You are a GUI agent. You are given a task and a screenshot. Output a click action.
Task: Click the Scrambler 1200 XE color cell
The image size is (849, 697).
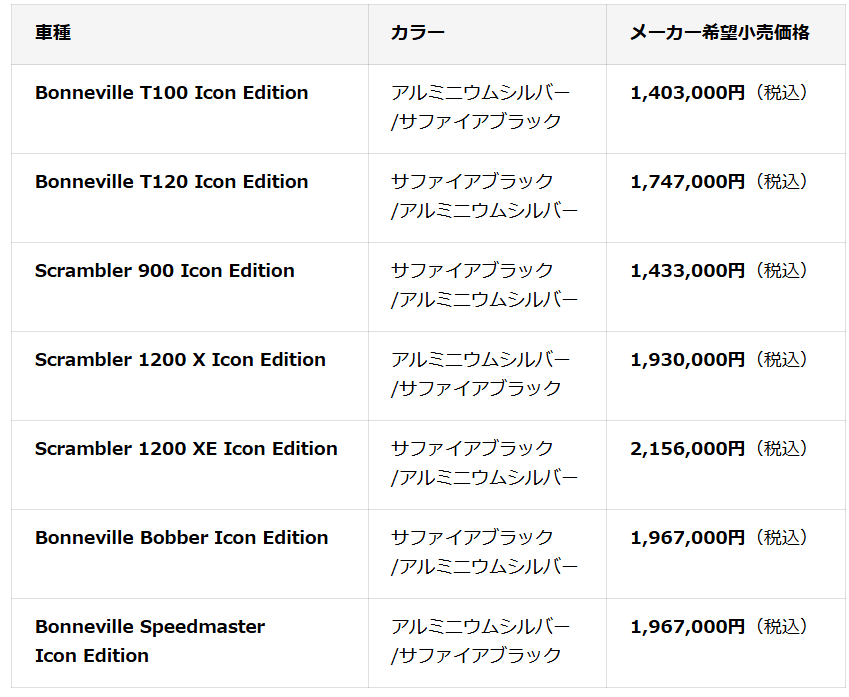pos(484,463)
